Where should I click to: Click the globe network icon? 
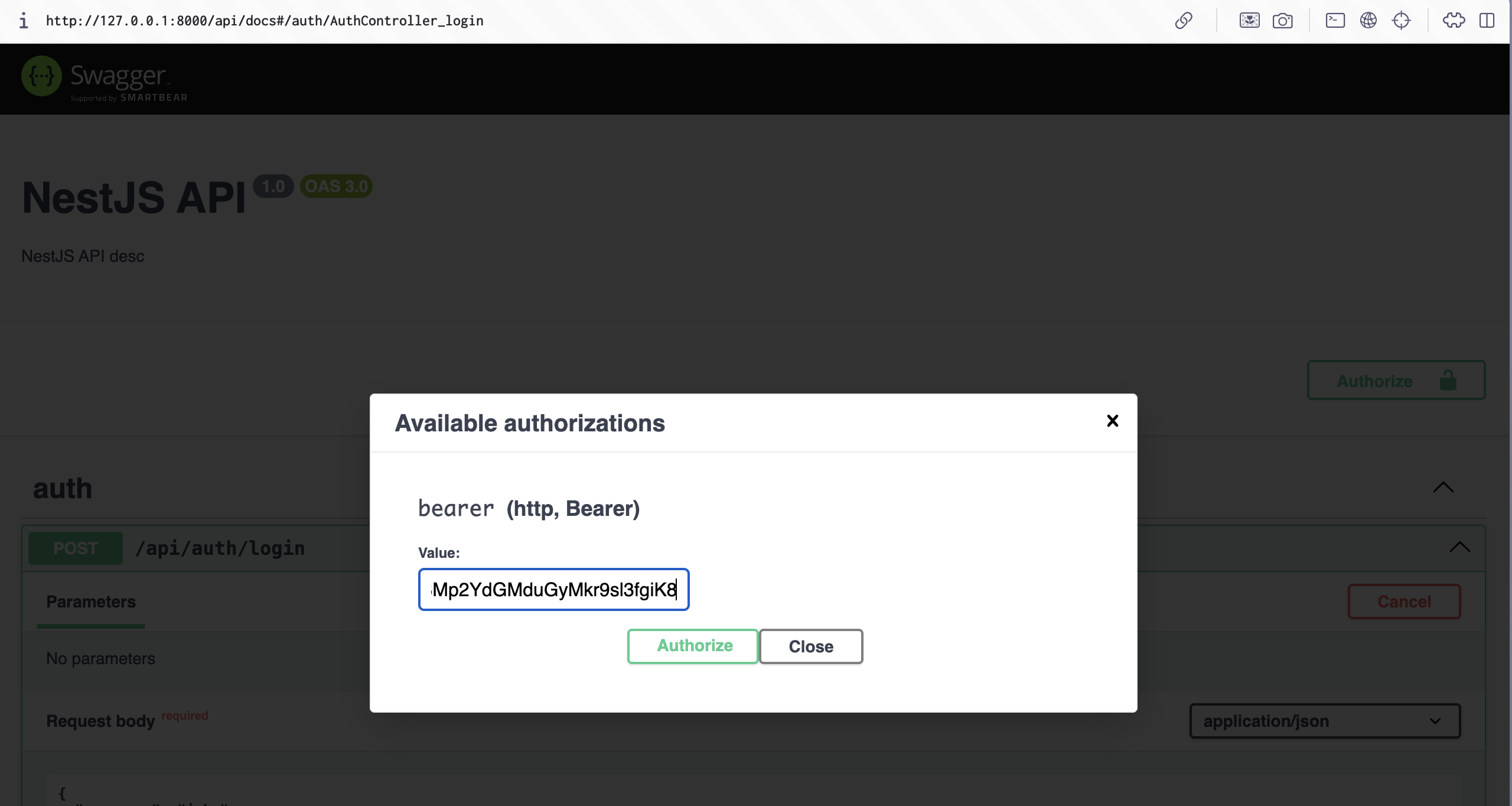coord(1368,21)
